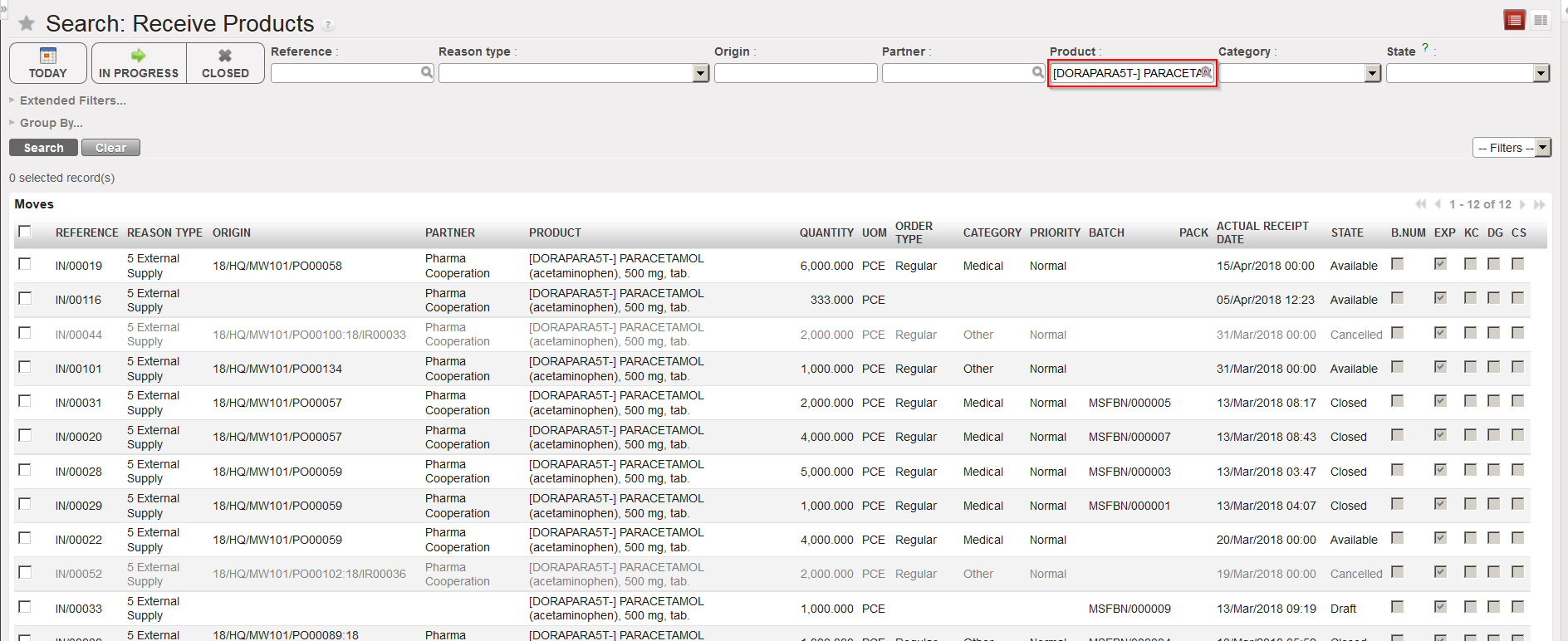Expand the Group By section
1568x641 pixels.
pyautogui.click(x=51, y=123)
